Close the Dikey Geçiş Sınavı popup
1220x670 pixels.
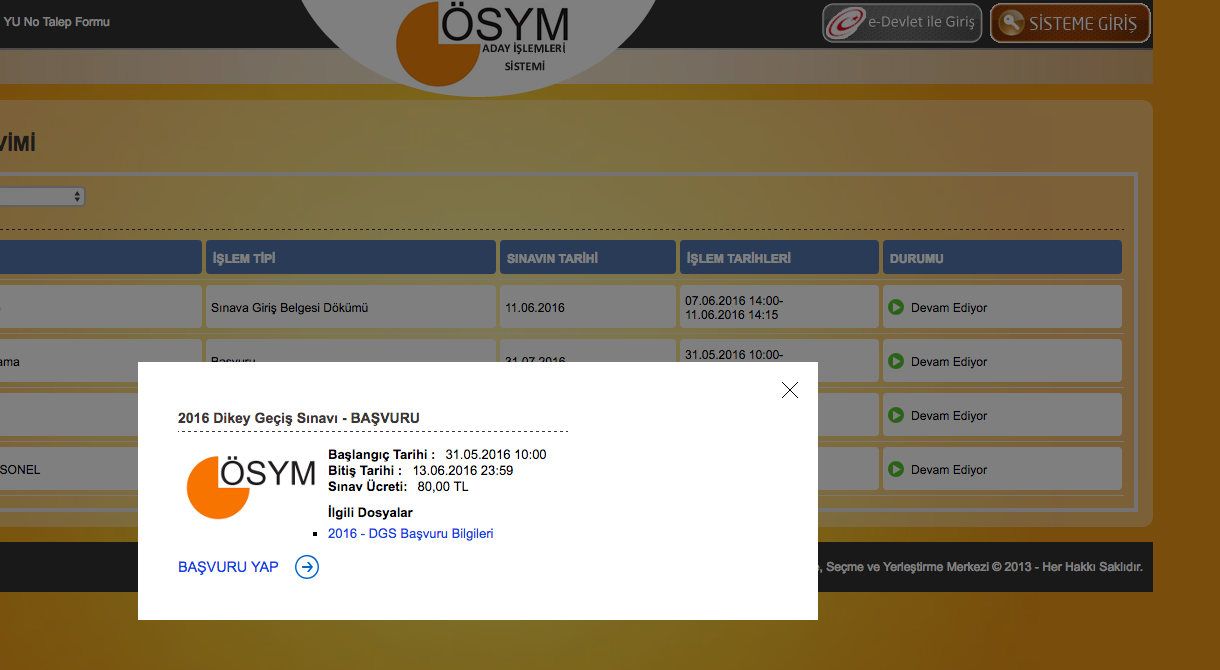point(790,390)
